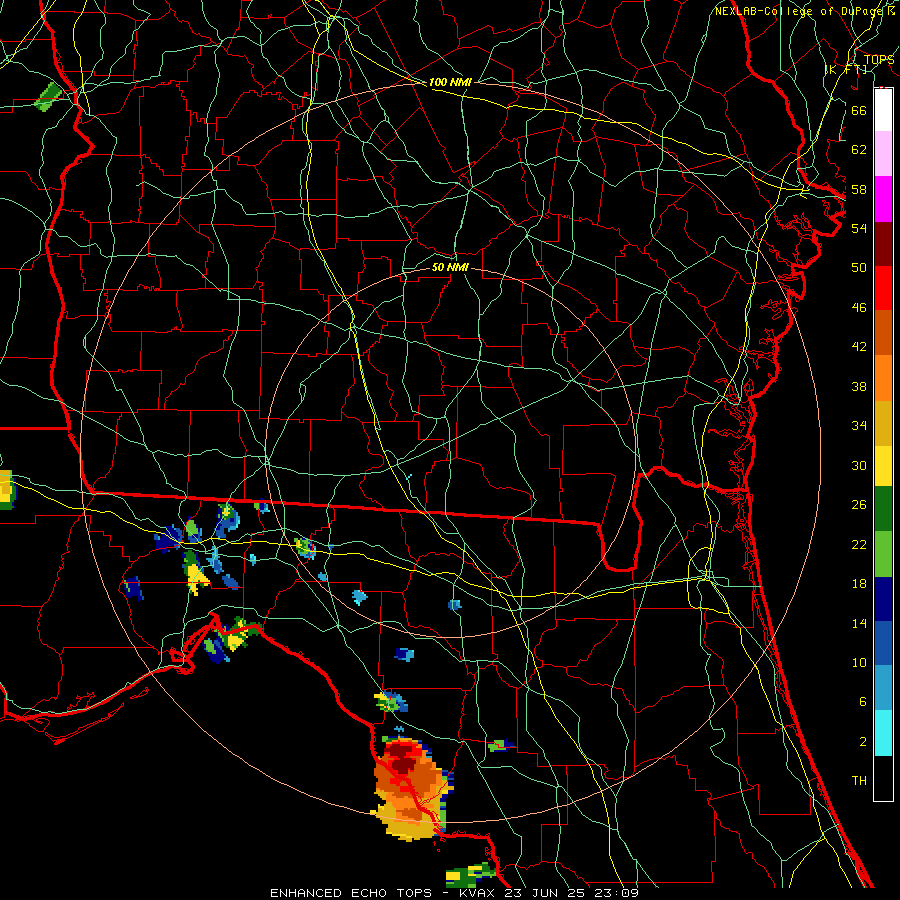900x900 pixels.
Task: Click the 62 legend value
Action: click(859, 150)
